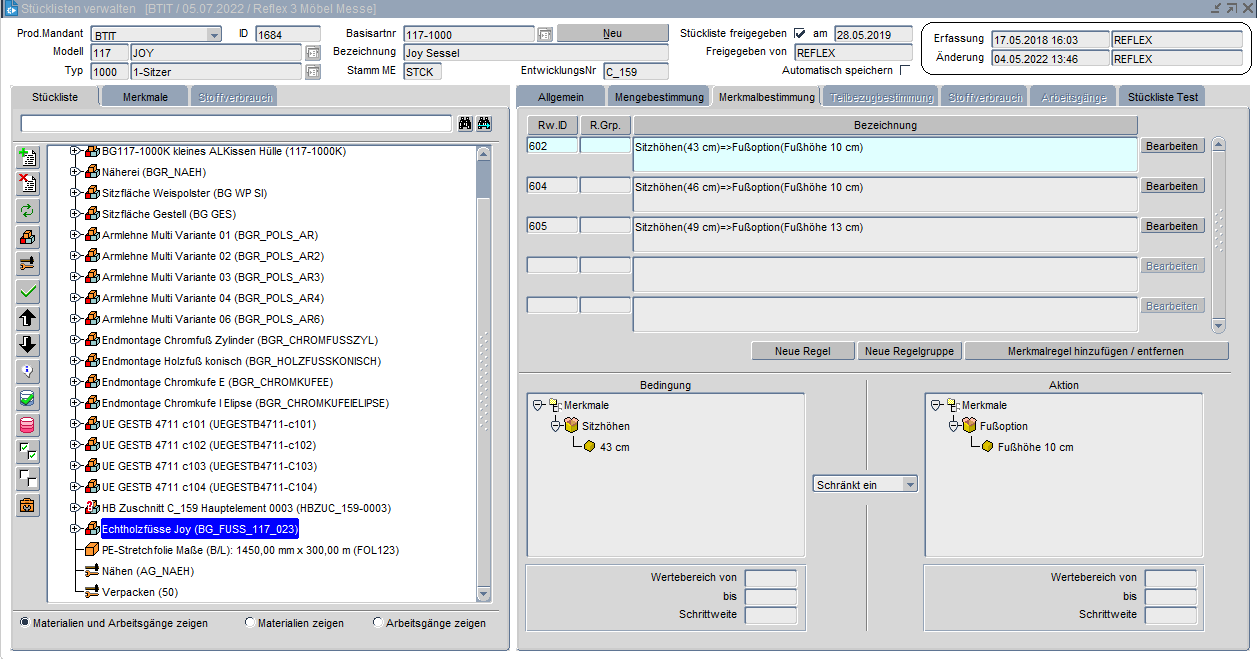Click the green checkmark icon in left toolbar
1257x659 pixels.
29,291
